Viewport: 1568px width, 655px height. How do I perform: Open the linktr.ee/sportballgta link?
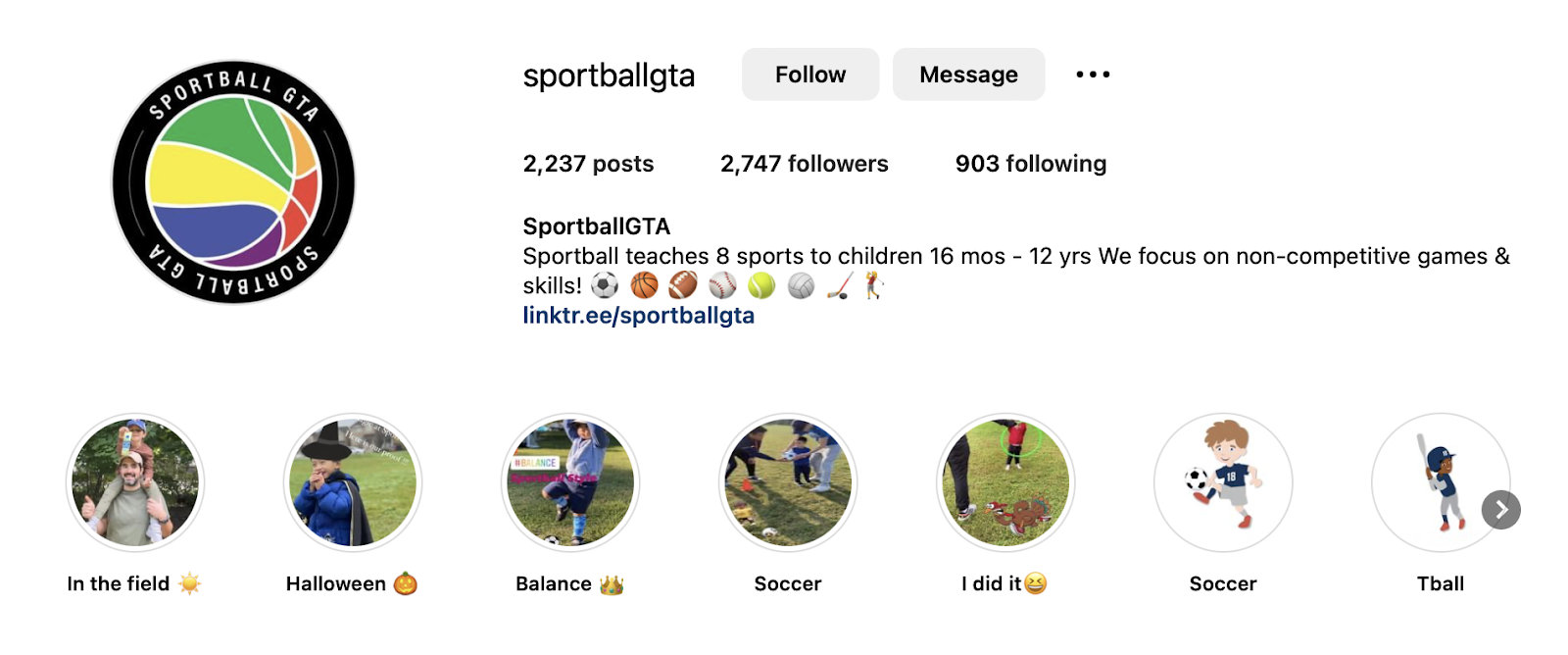pos(638,316)
